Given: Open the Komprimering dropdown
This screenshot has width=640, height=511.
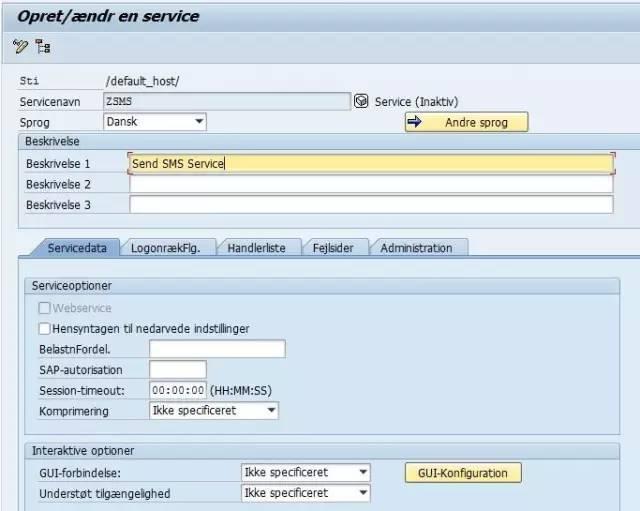Looking at the screenshot, I should point(214,411).
